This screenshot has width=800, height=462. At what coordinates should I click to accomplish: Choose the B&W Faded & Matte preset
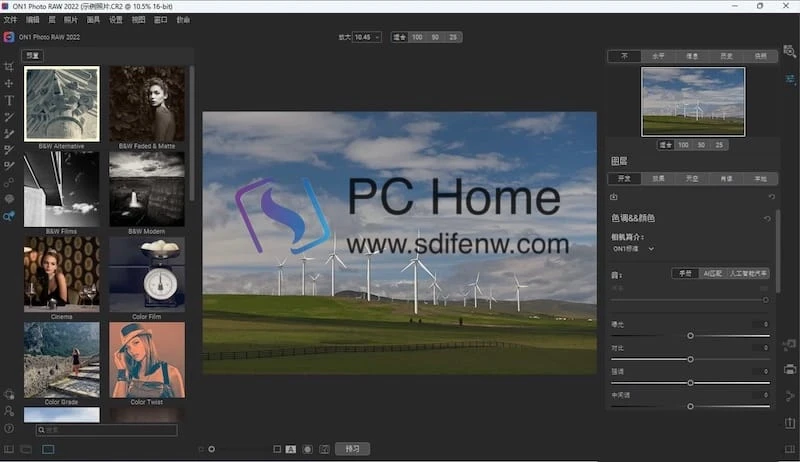click(147, 104)
